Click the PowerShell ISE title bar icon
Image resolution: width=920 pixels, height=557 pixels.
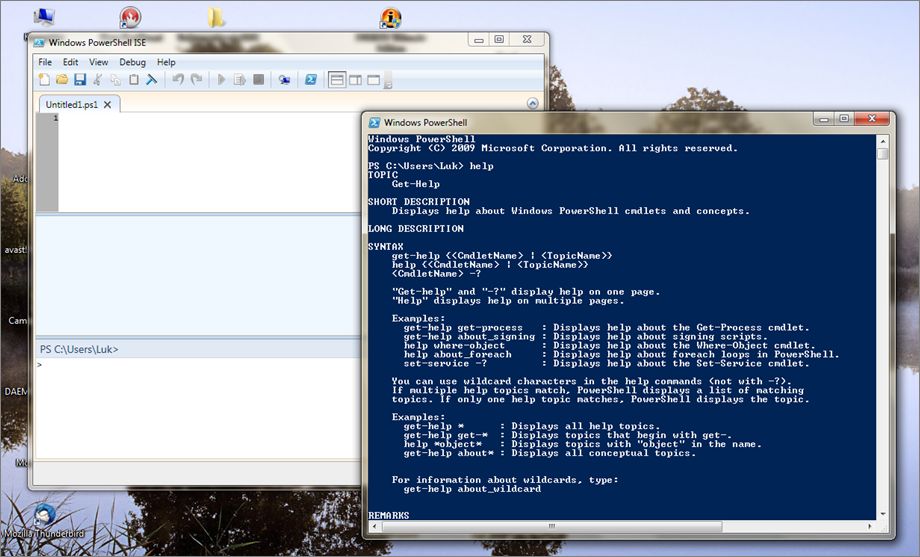point(39,43)
